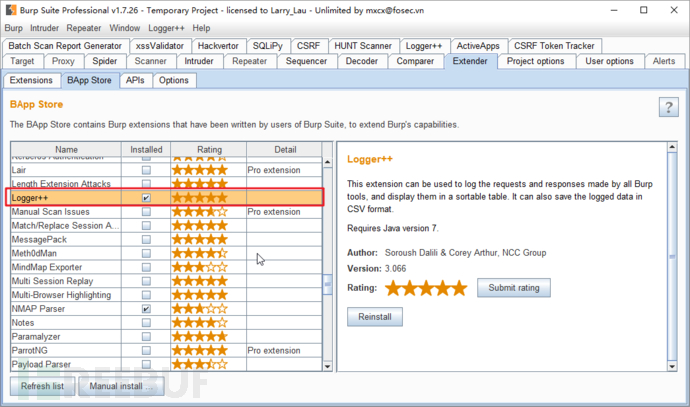690x407 pixels.
Task: Click the MindMap Exporter star rating
Action: (200, 267)
